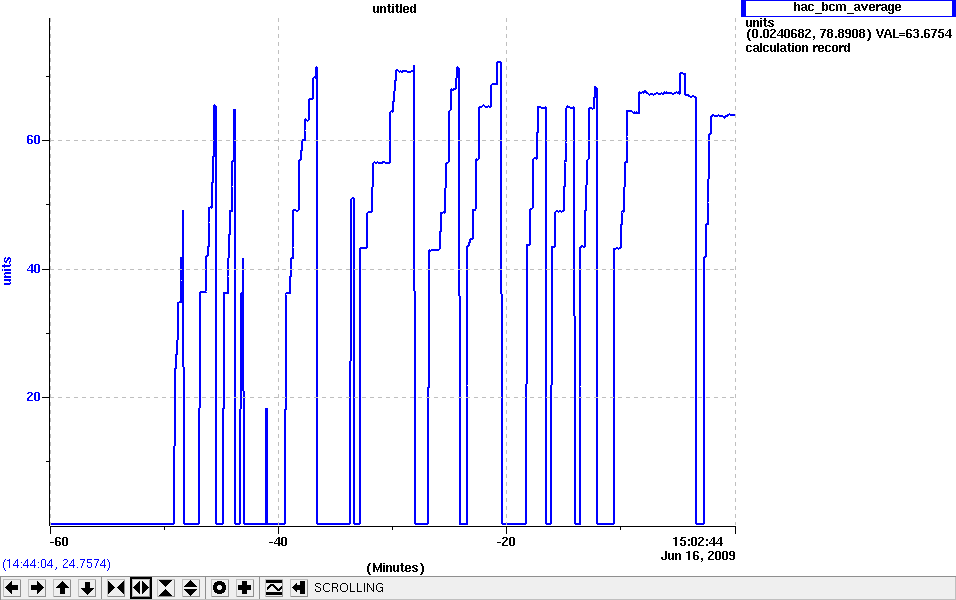
Task: Click the '(Minutes)' x-axis label
Action: pos(395,568)
